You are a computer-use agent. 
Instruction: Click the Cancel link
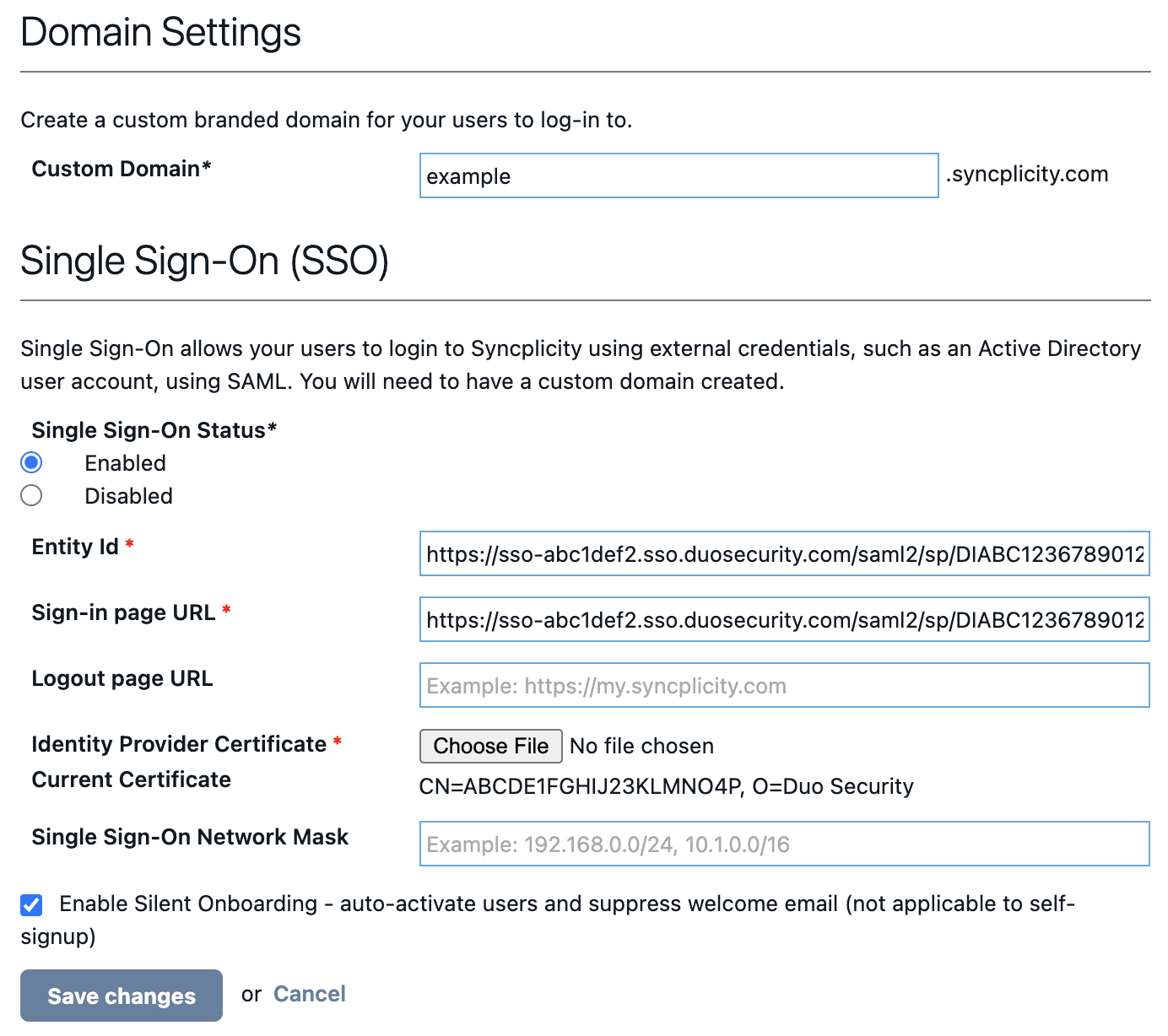pos(309,994)
